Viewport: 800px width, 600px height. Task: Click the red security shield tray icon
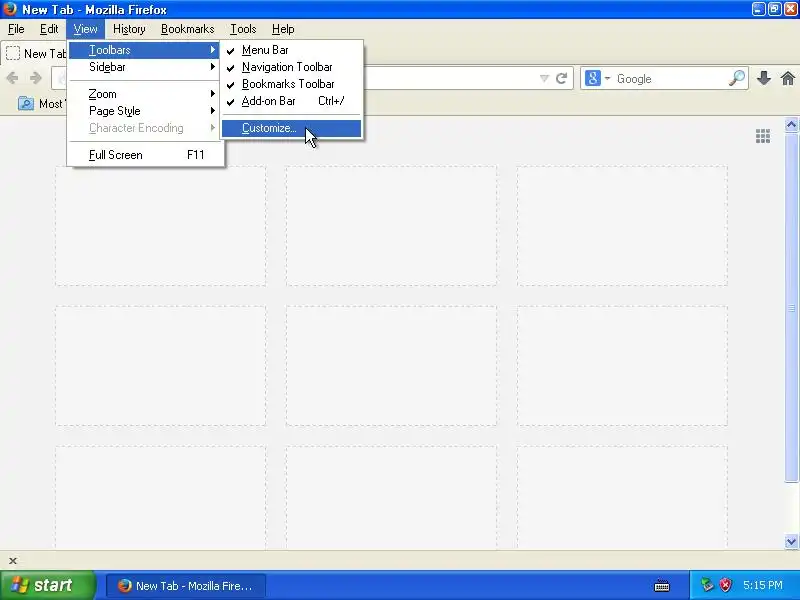coord(725,585)
